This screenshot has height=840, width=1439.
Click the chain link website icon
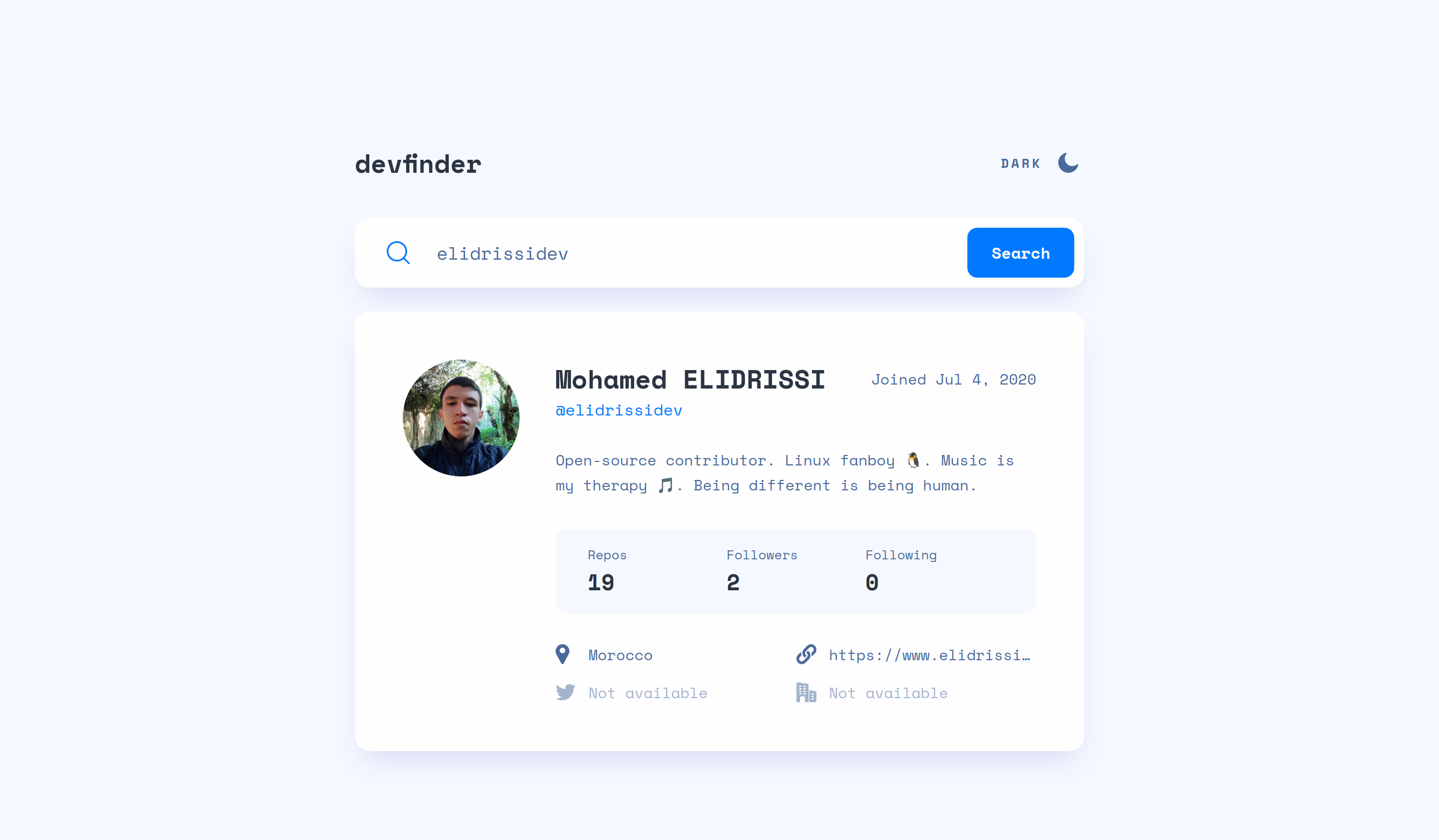pyautogui.click(x=806, y=655)
